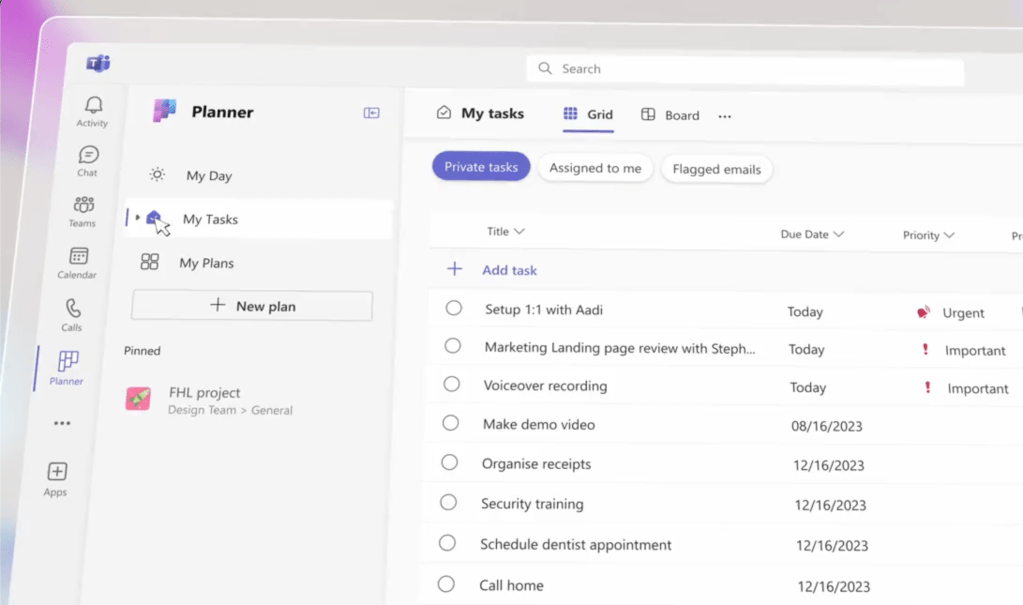The image size is (1023, 605).
Task: Complete the Security training task circle
Action: 449,502
